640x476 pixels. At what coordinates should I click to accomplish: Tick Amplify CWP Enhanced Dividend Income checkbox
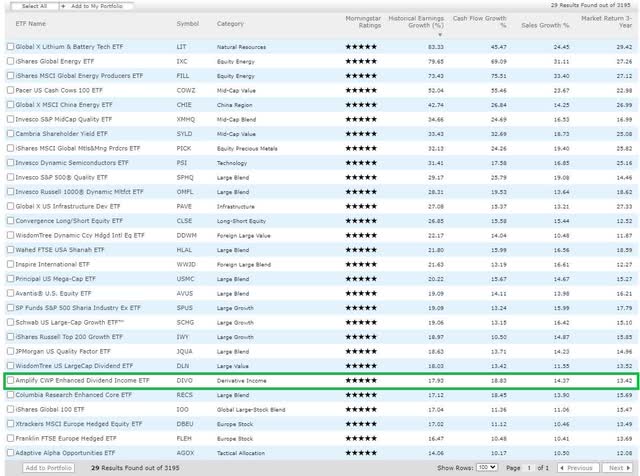pyautogui.click(x=11, y=380)
